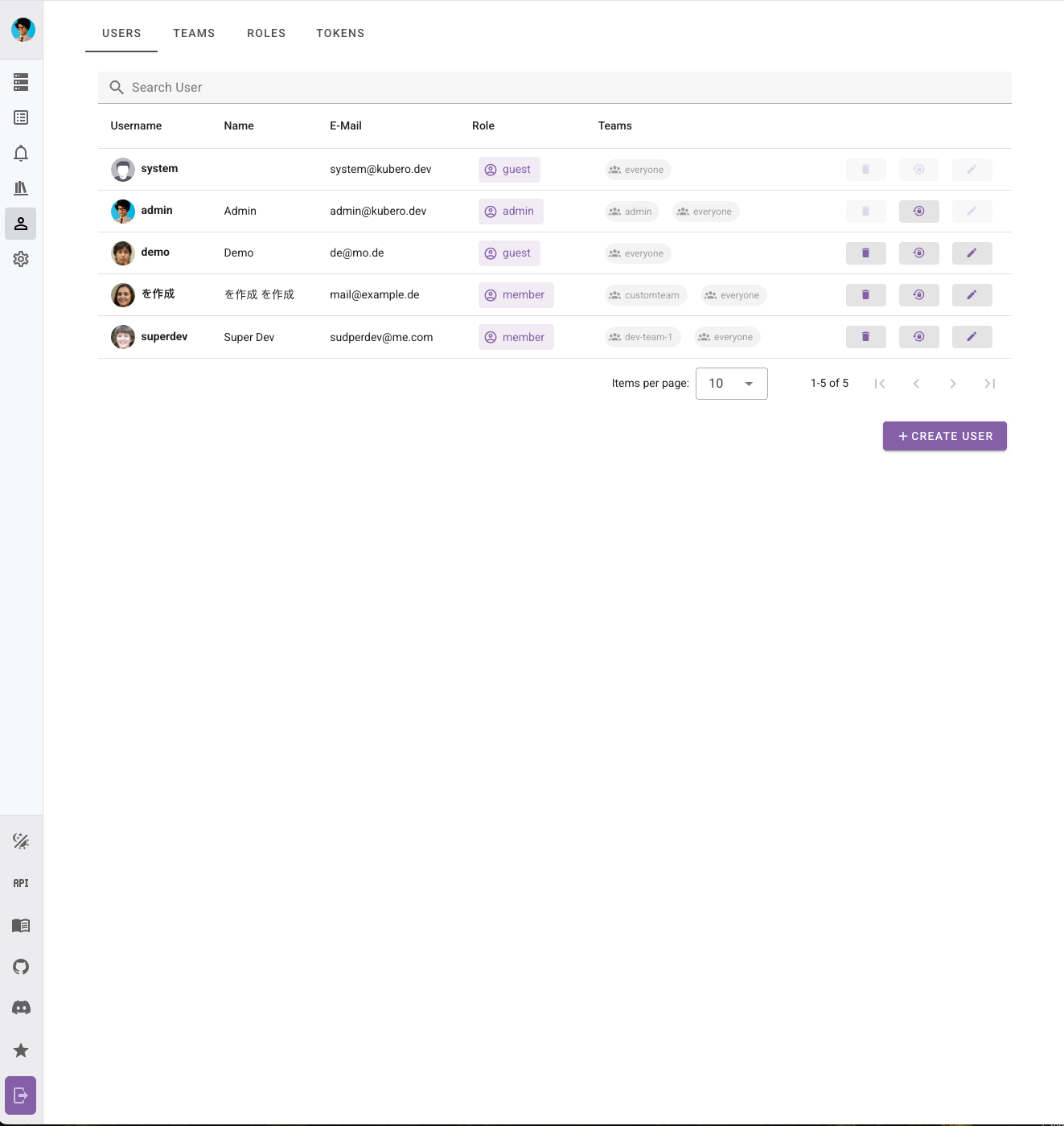The height and width of the screenshot is (1126, 1064).
Task: Click the Create User button
Action: (x=944, y=436)
